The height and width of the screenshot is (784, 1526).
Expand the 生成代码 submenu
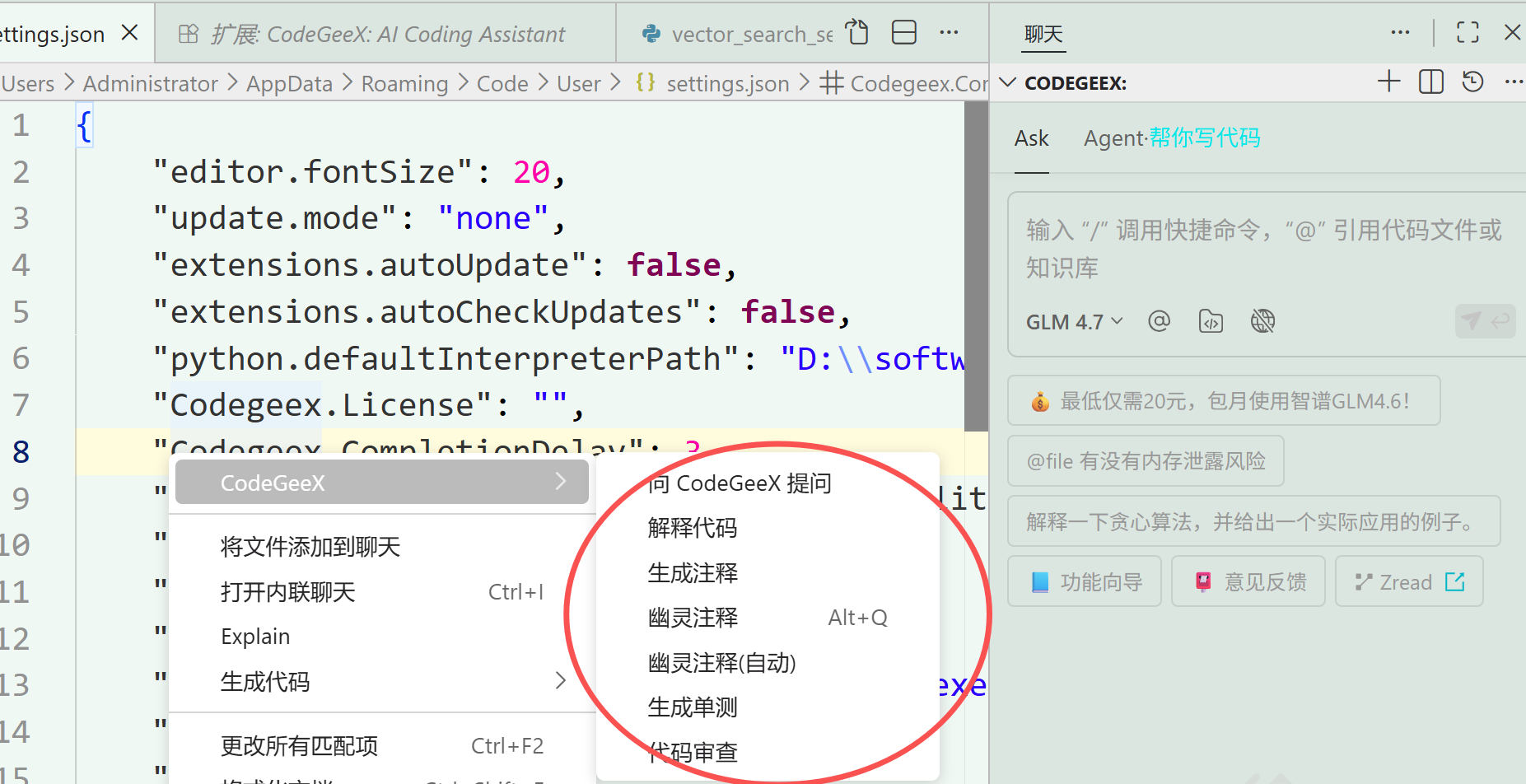[382, 681]
